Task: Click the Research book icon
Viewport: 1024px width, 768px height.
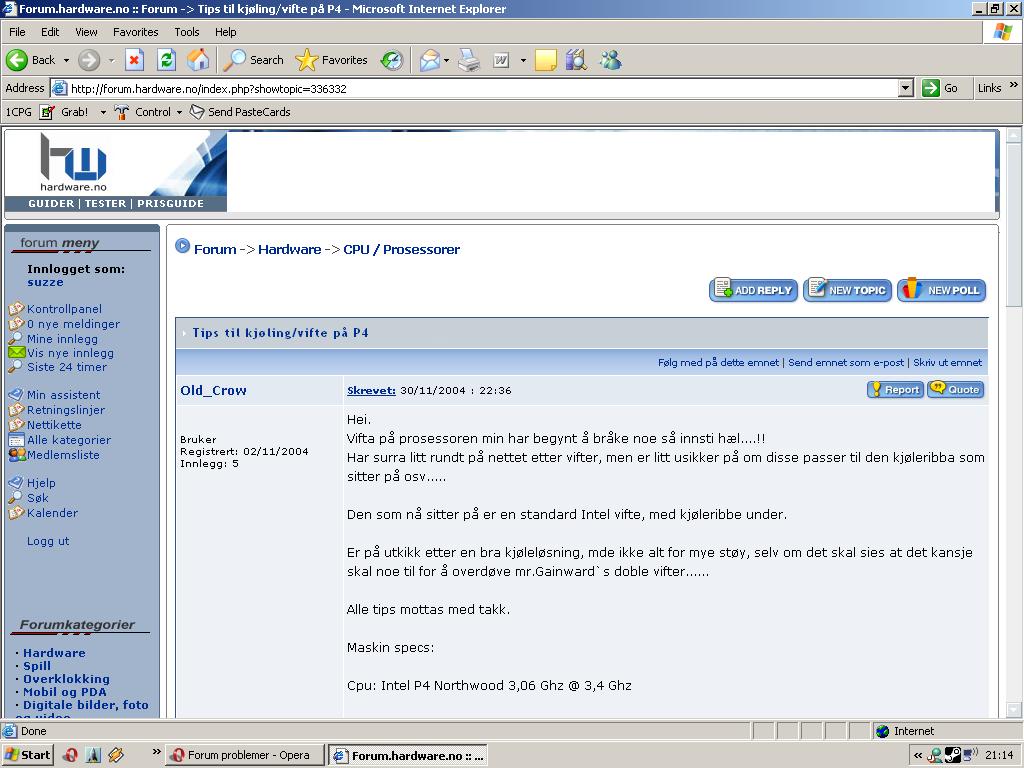Action: [x=576, y=60]
